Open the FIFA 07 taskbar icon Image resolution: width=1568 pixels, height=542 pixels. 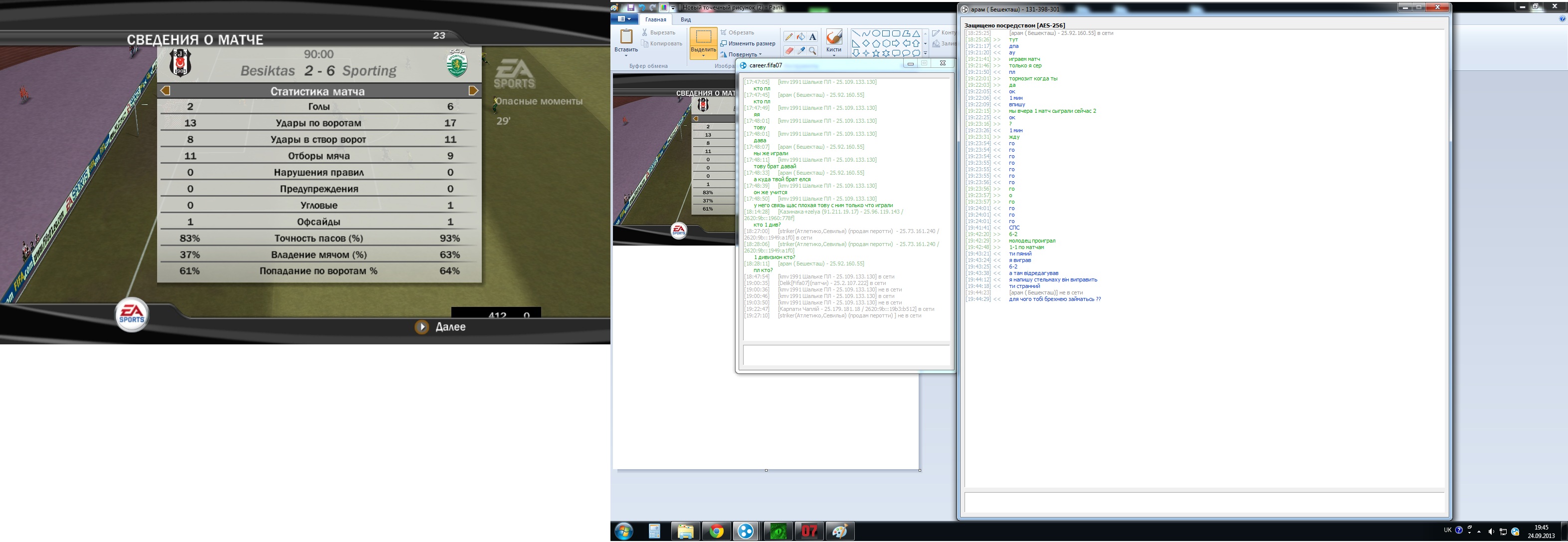click(809, 531)
